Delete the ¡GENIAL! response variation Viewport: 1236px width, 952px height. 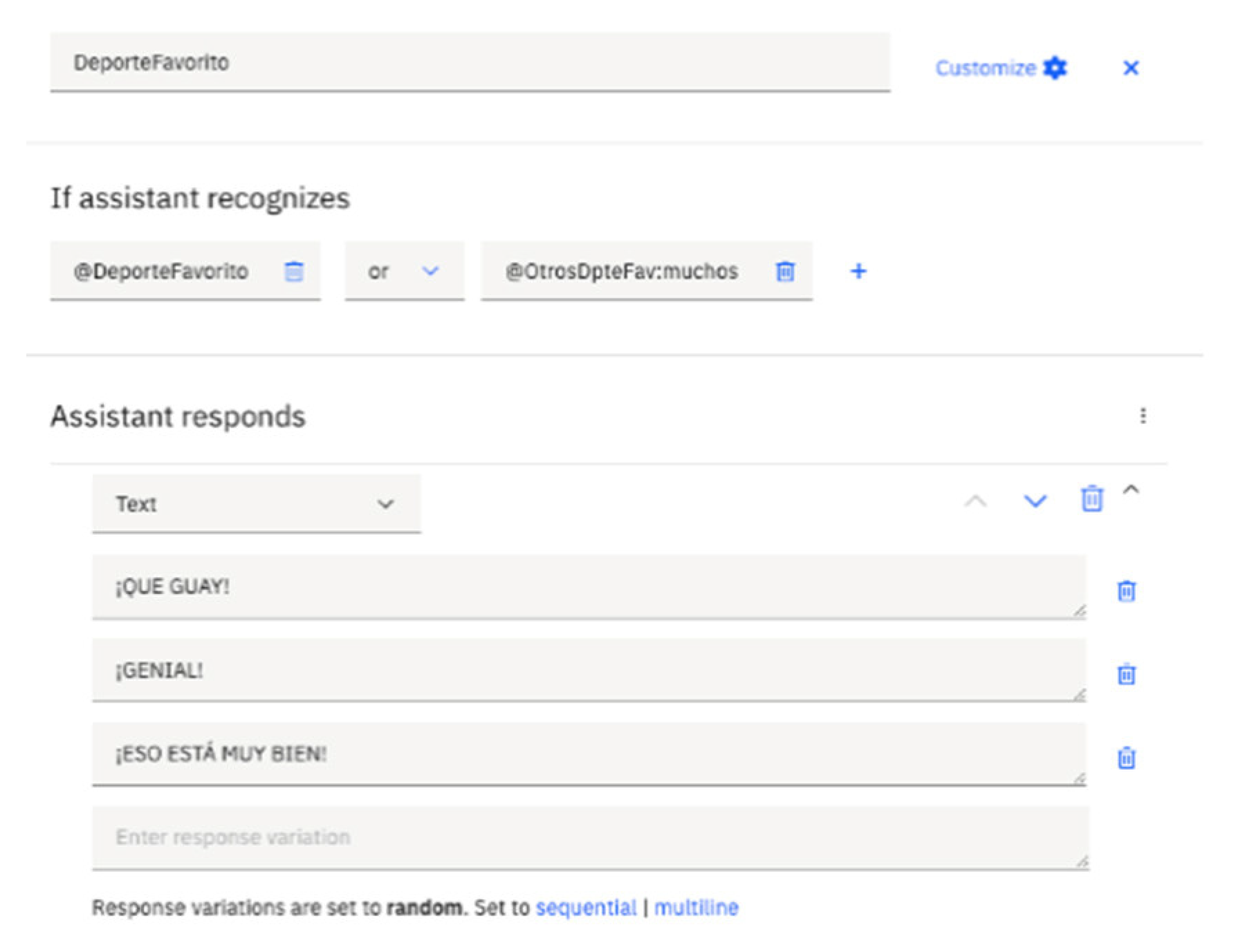click(x=1126, y=674)
